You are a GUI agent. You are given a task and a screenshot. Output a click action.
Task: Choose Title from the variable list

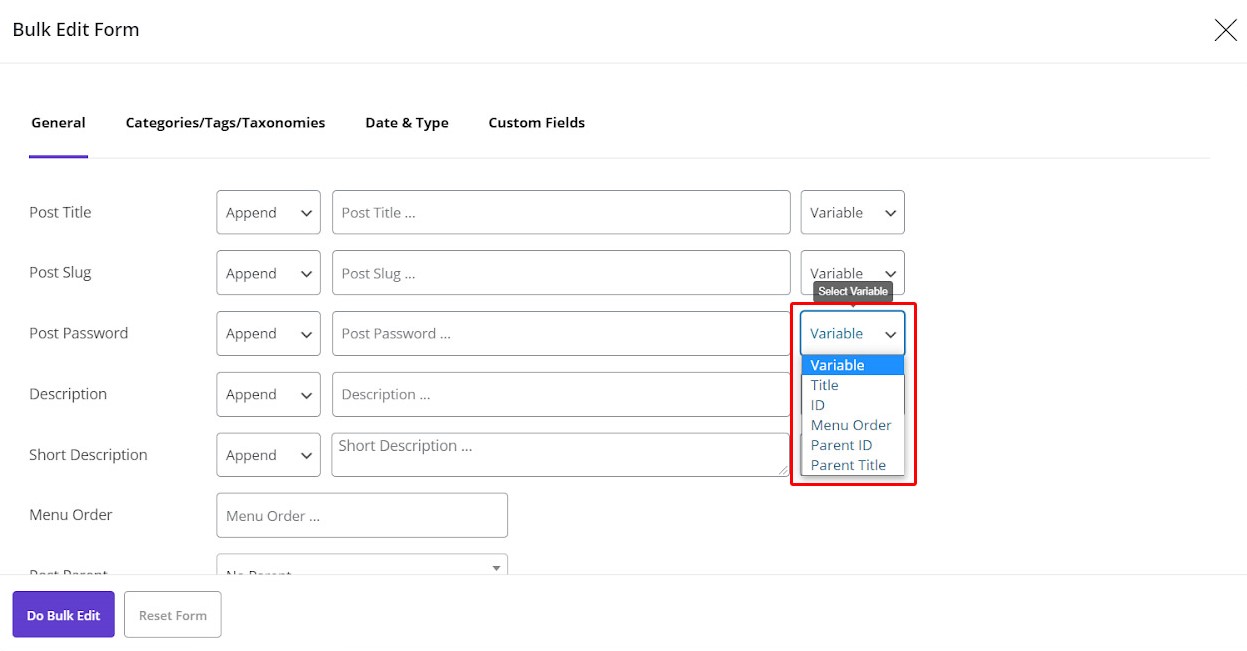coord(853,385)
